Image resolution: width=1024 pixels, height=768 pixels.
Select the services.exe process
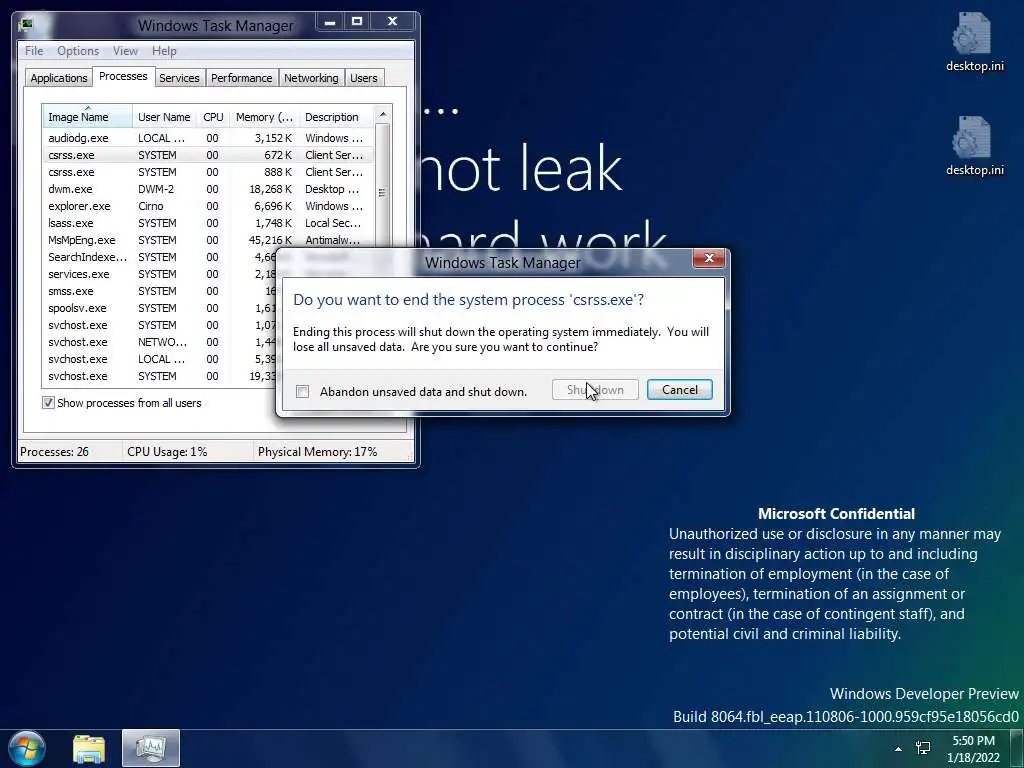159,274
